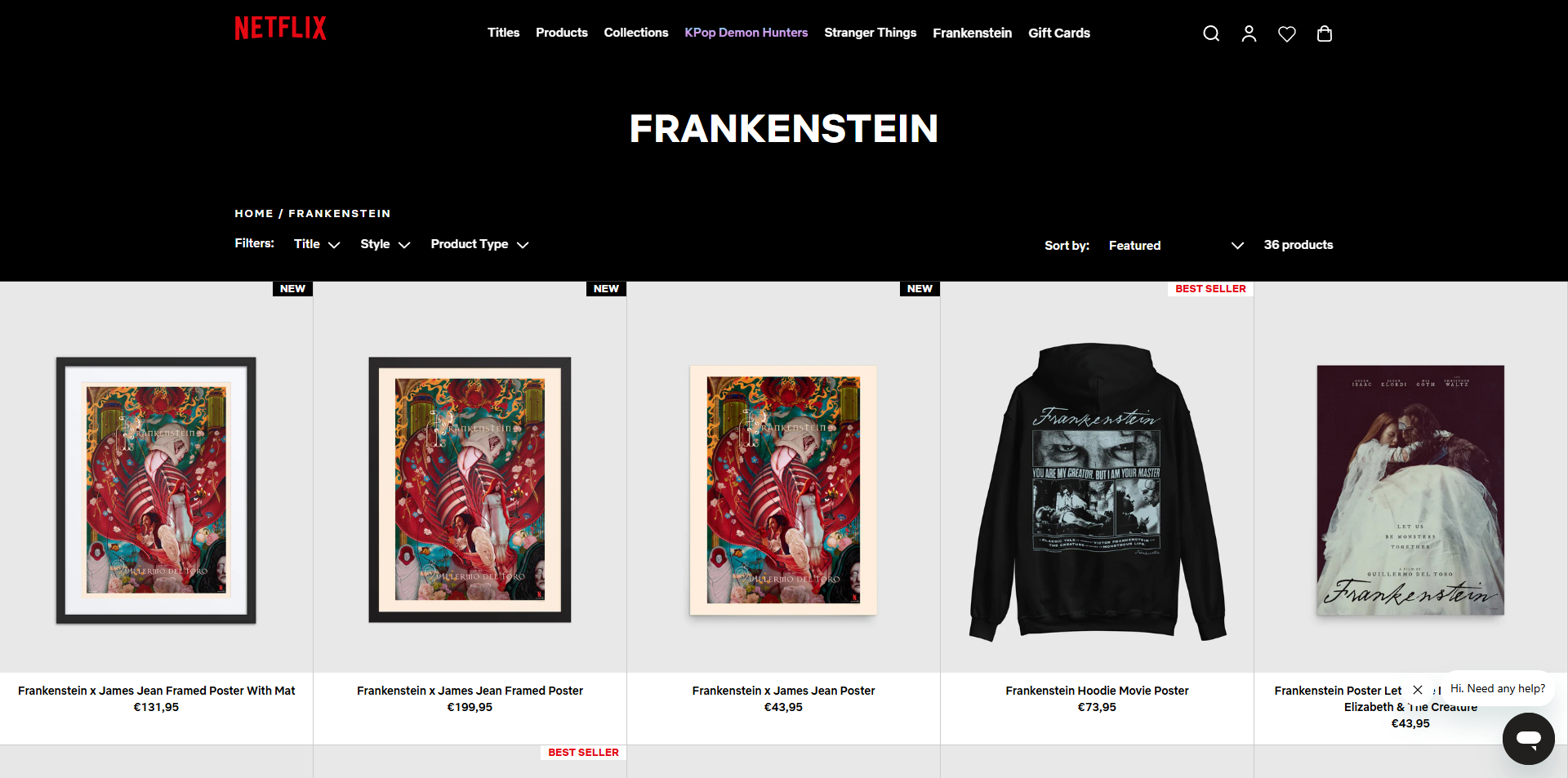1568x778 pixels.
Task: Open the Collections nav item
Action: (635, 33)
